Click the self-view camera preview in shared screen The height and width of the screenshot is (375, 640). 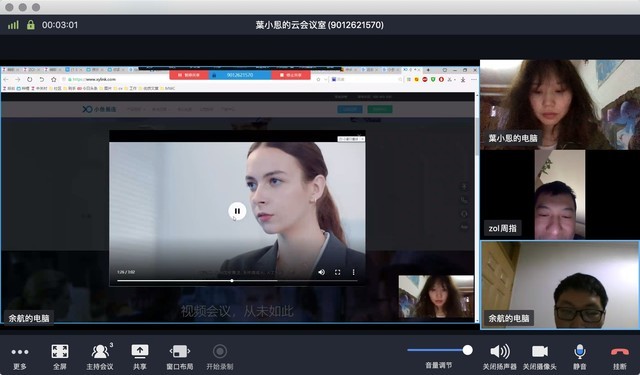(x=436, y=297)
